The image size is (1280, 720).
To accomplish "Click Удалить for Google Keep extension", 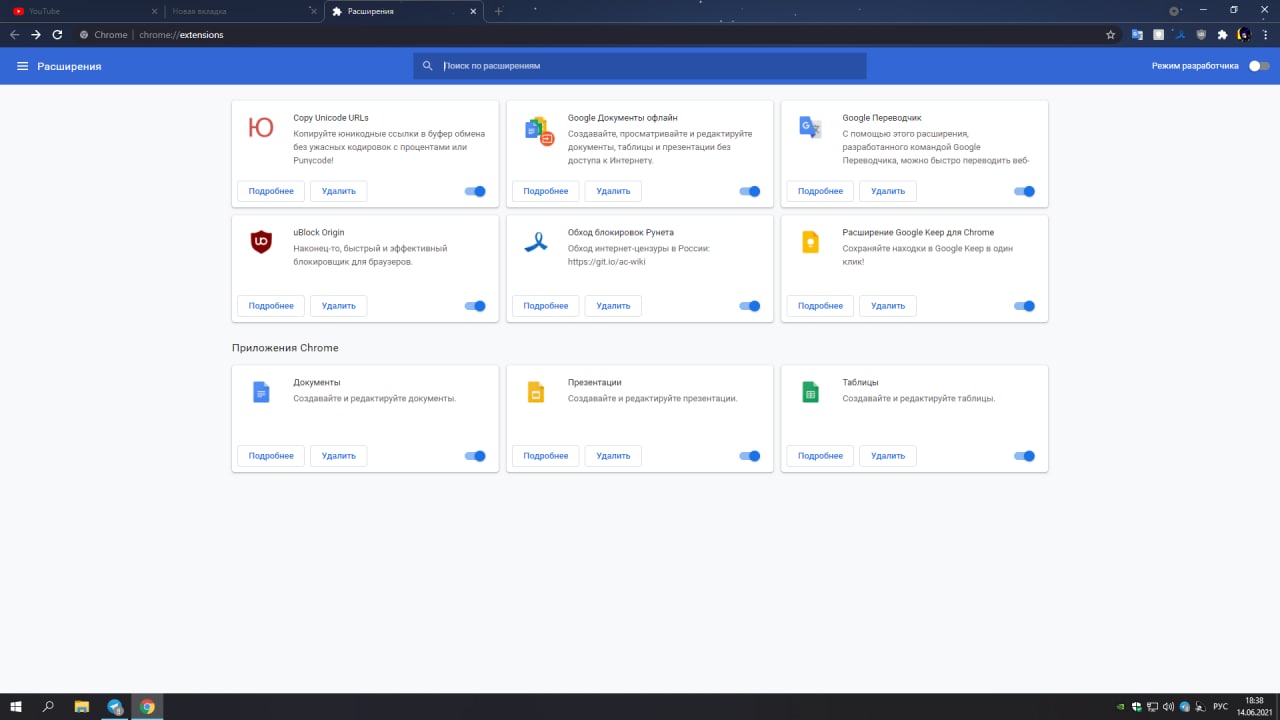I will pos(888,306).
